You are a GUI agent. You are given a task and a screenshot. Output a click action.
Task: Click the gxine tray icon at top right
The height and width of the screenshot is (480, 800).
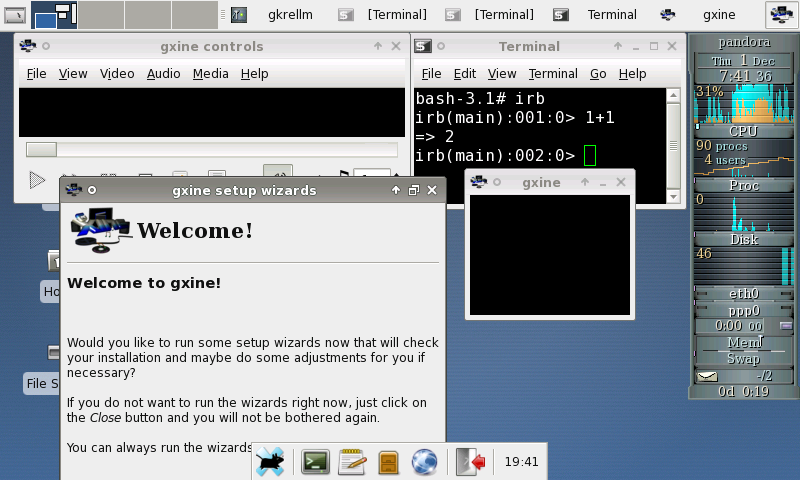(780, 15)
